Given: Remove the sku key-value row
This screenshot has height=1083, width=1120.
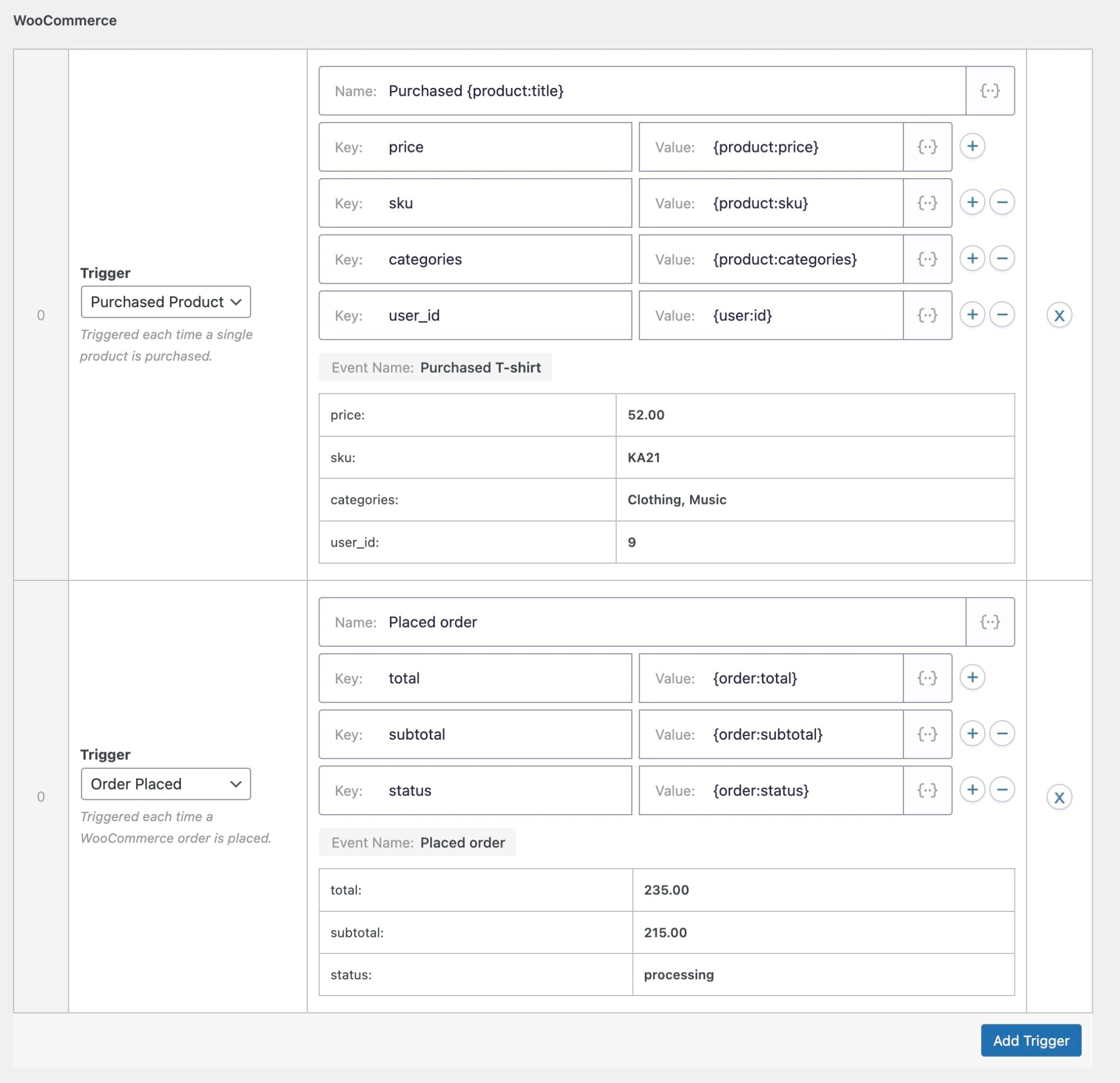Looking at the screenshot, I should click(1002, 202).
